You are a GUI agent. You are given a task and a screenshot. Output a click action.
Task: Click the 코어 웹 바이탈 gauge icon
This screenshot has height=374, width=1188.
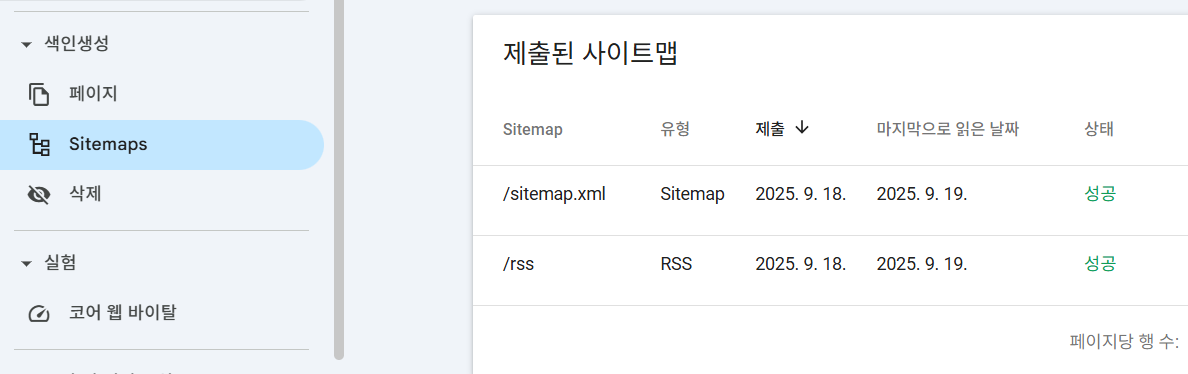[x=39, y=313]
